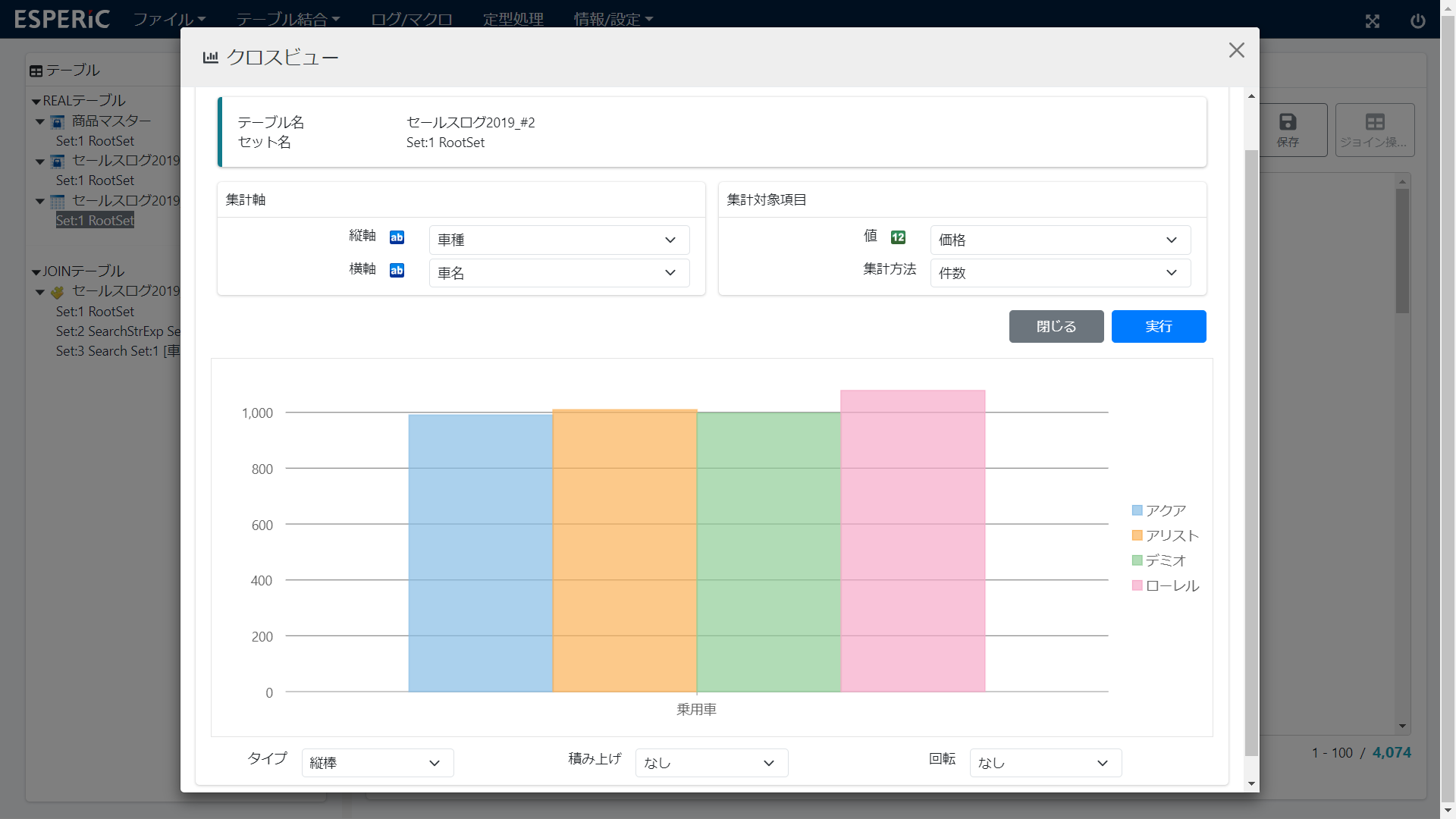Click the 保存 save disk icon
The width and height of the screenshot is (1456, 819).
(1287, 122)
